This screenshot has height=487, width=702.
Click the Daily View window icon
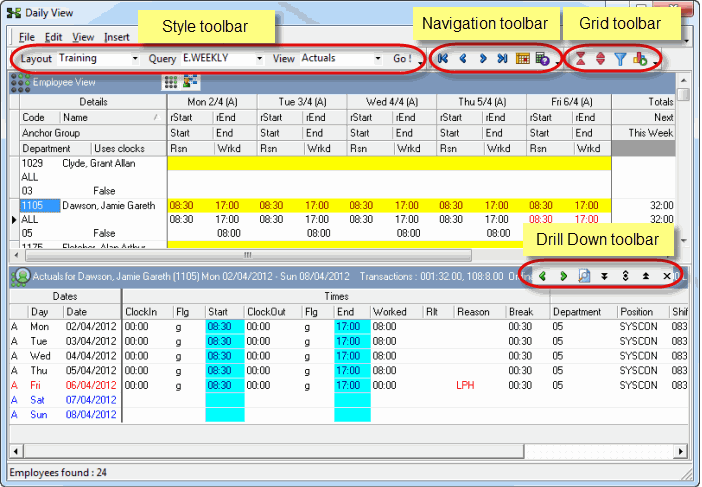click(14, 13)
